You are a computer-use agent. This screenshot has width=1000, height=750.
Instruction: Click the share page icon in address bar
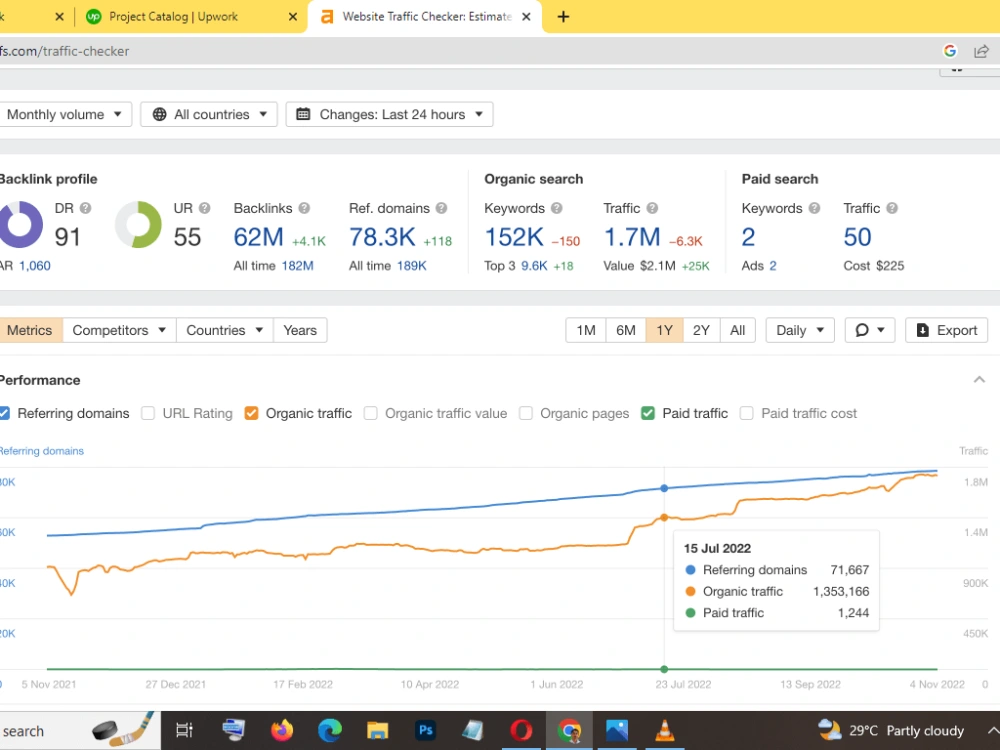pos(982,51)
